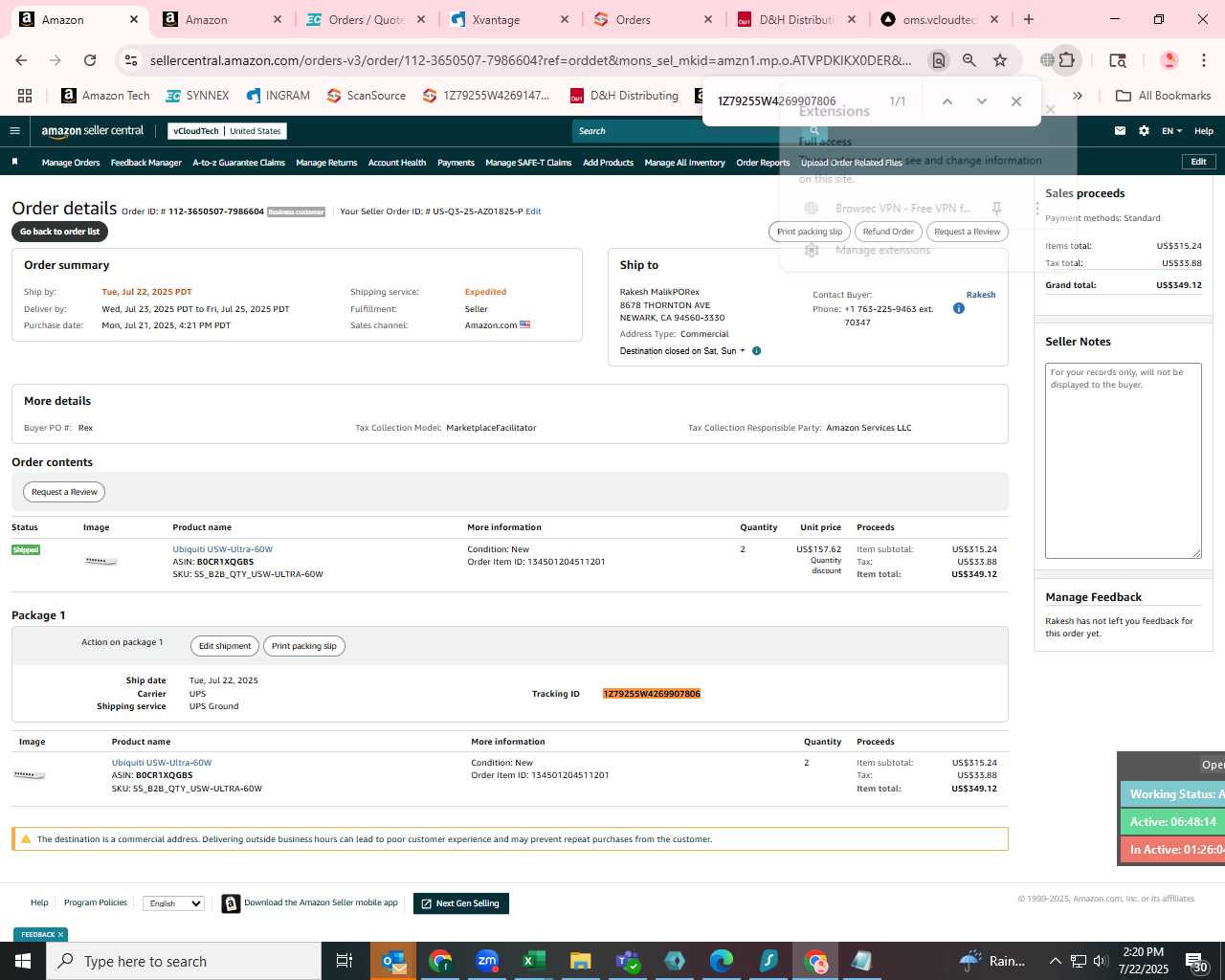Click the browser Extensions puzzle icon
1225x980 pixels.
point(1066,60)
